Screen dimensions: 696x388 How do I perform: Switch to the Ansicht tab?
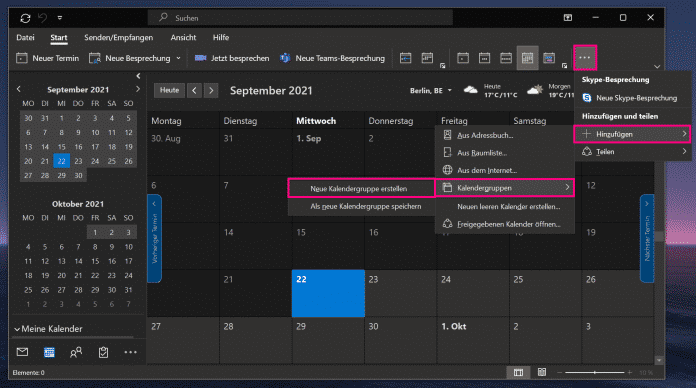183,38
